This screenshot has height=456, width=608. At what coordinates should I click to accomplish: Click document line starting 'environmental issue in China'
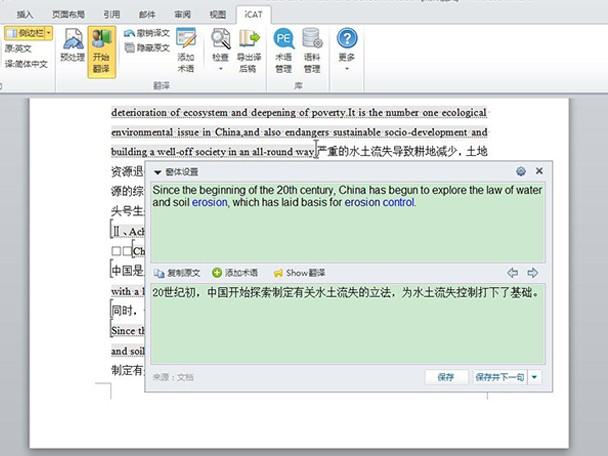[x=299, y=132]
